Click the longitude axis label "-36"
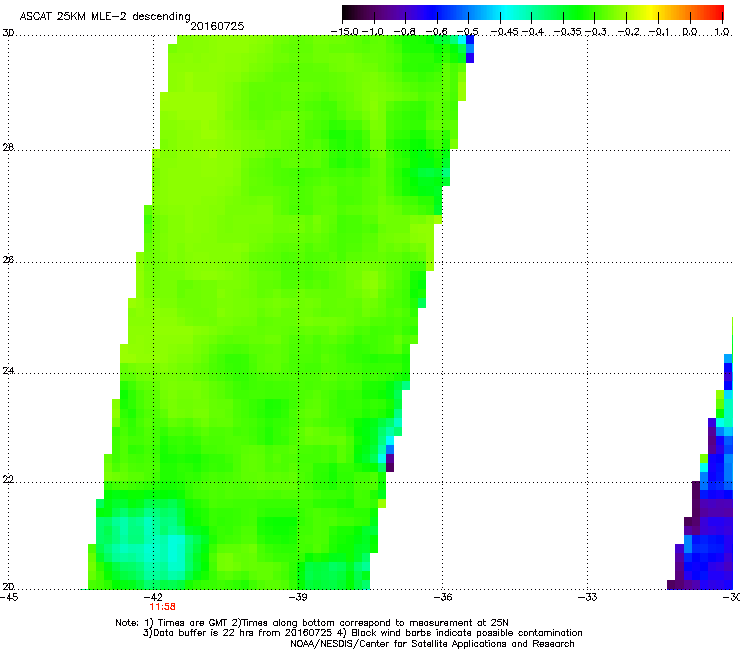740x650 pixels. point(443,597)
